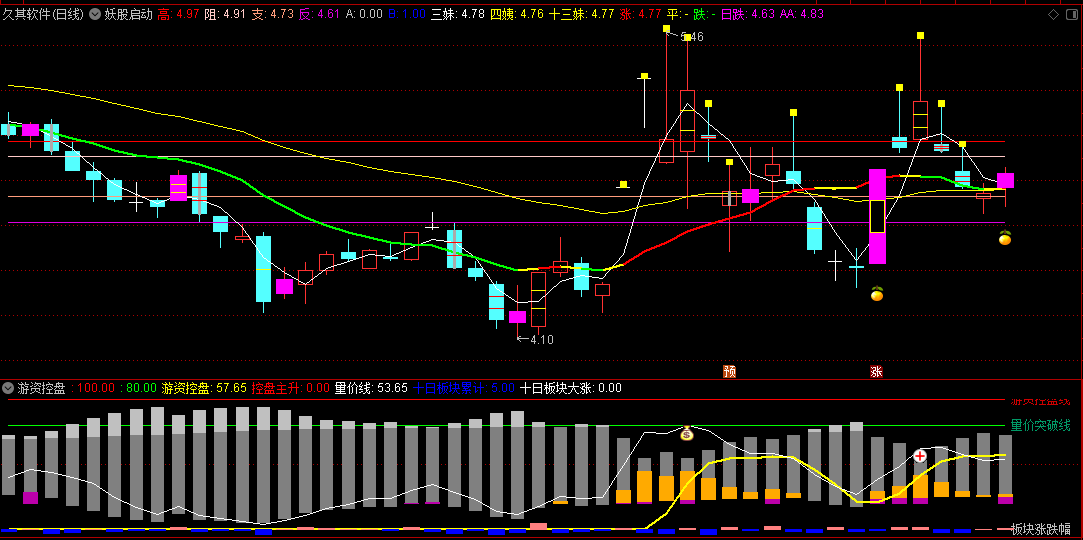Click the orange fruit marker under the latest candle

point(1005,238)
